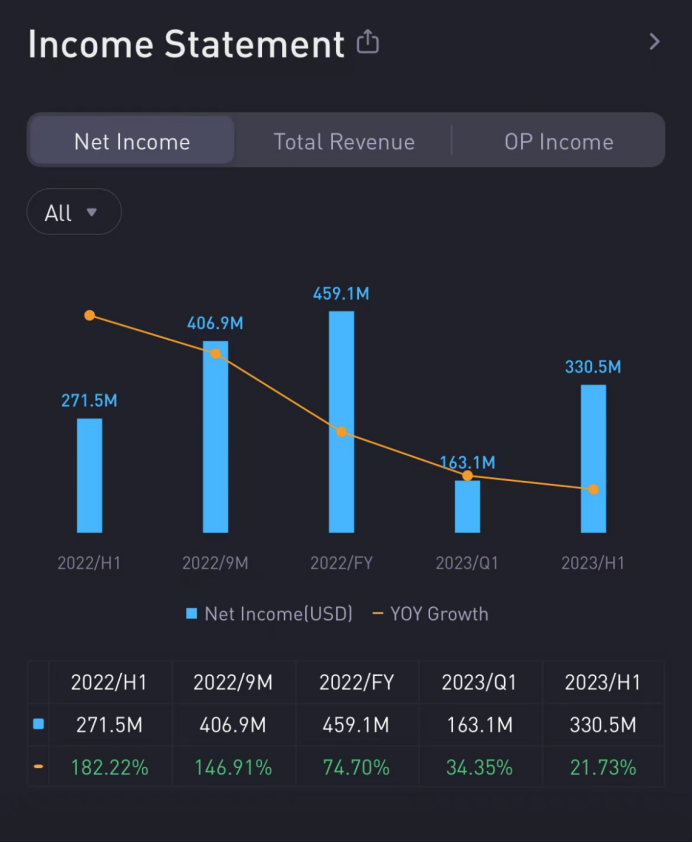
Task: Select the 2023/H1 bar in chart
Action: point(593,459)
